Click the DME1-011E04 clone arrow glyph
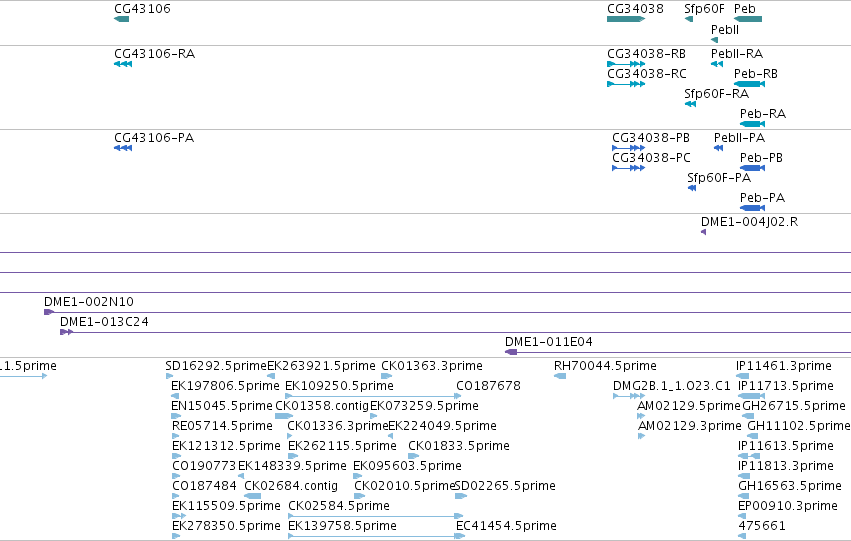Screen dimensions: 851x541 tap(511, 352)
